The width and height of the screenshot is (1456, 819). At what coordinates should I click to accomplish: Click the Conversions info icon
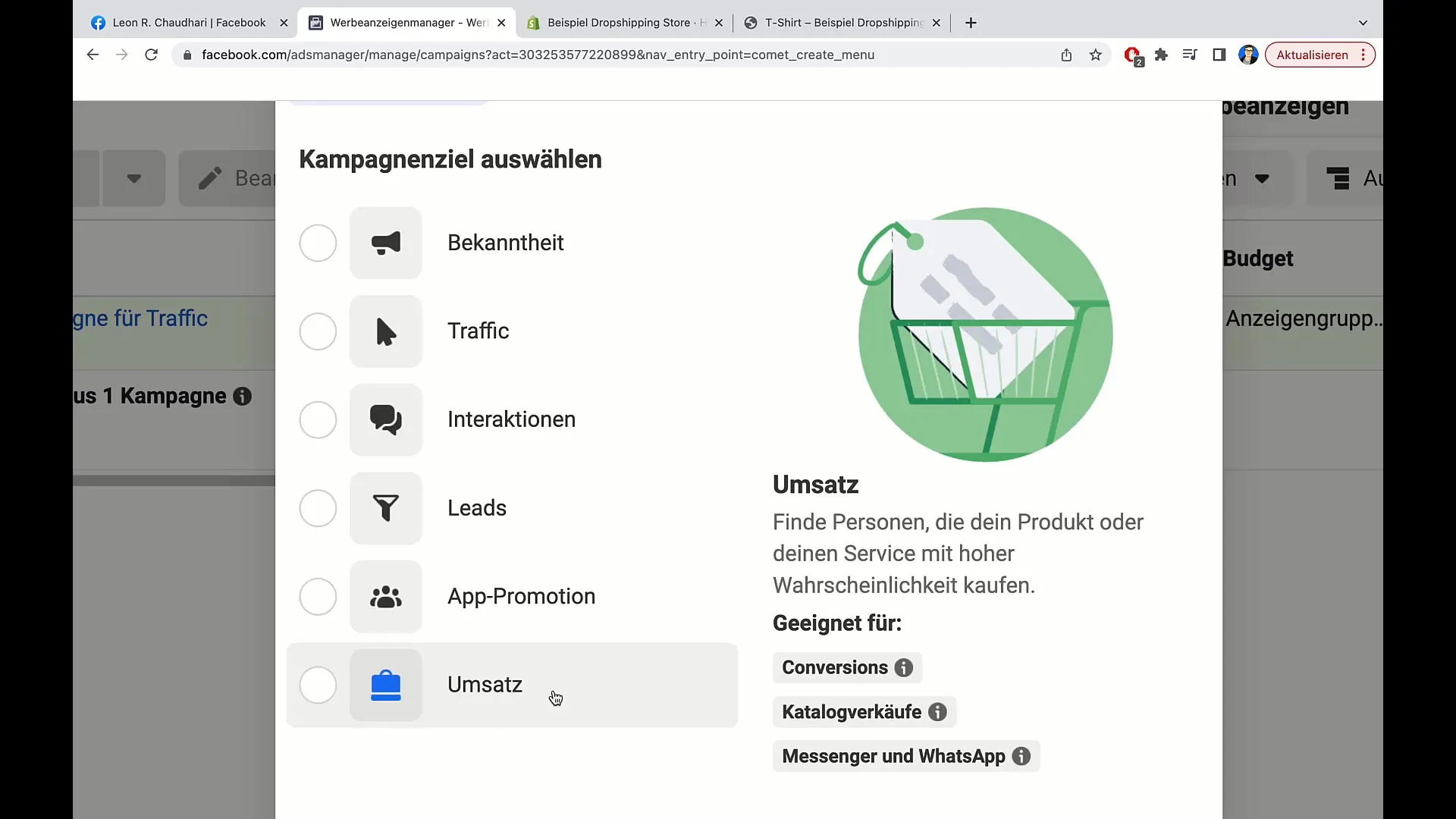click(903, 668)
